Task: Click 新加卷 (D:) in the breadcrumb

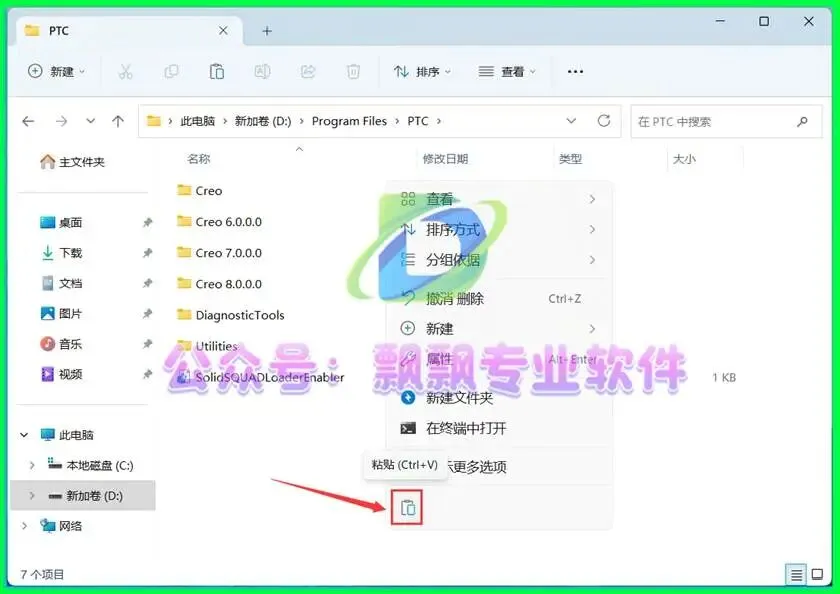Action: click(262, 122)
